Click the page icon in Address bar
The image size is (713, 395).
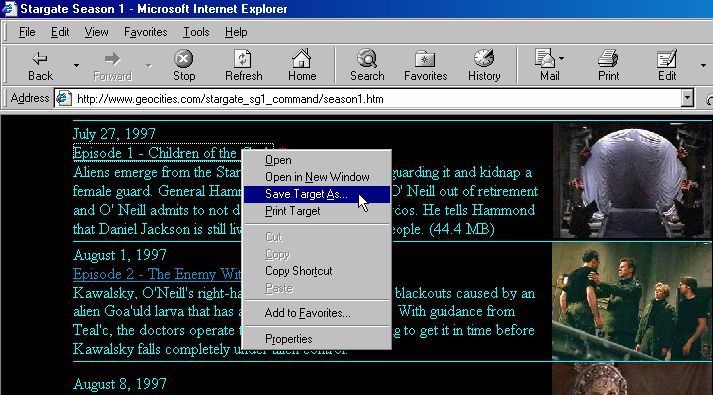[x=64, y=99]
